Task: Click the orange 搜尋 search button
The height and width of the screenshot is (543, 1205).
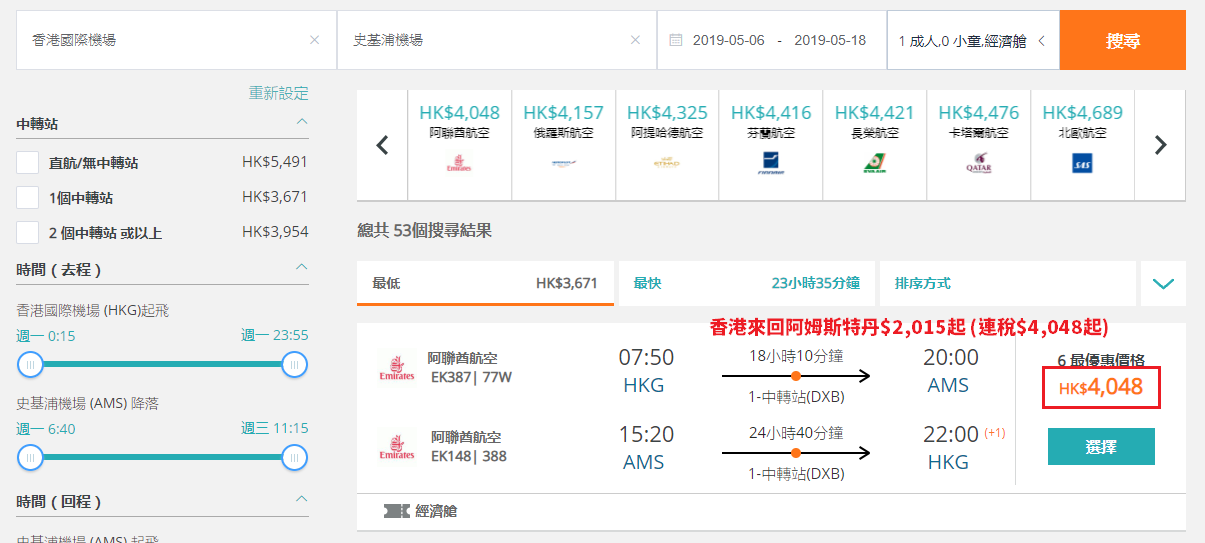Action: click(x=1123, y=41)
